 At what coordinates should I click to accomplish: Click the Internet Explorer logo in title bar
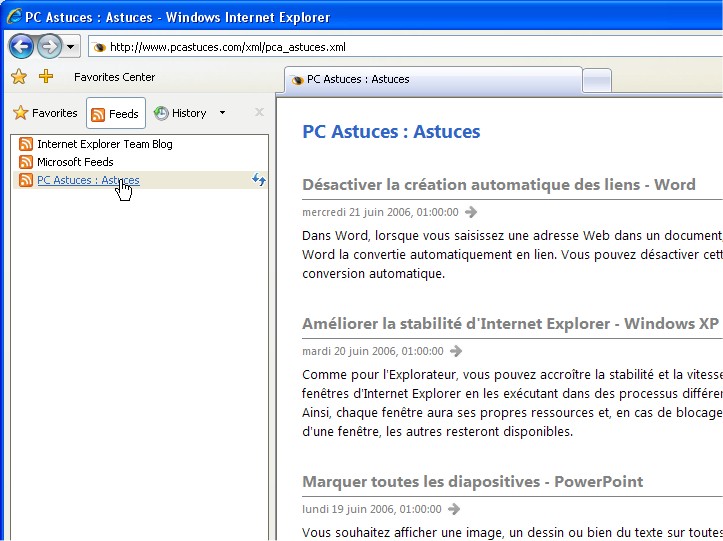point(14,17)
